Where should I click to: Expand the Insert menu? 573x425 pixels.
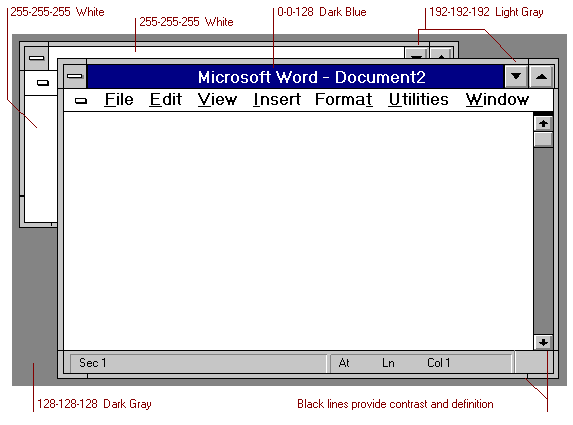pyautogui.click(x=277, y=99)
